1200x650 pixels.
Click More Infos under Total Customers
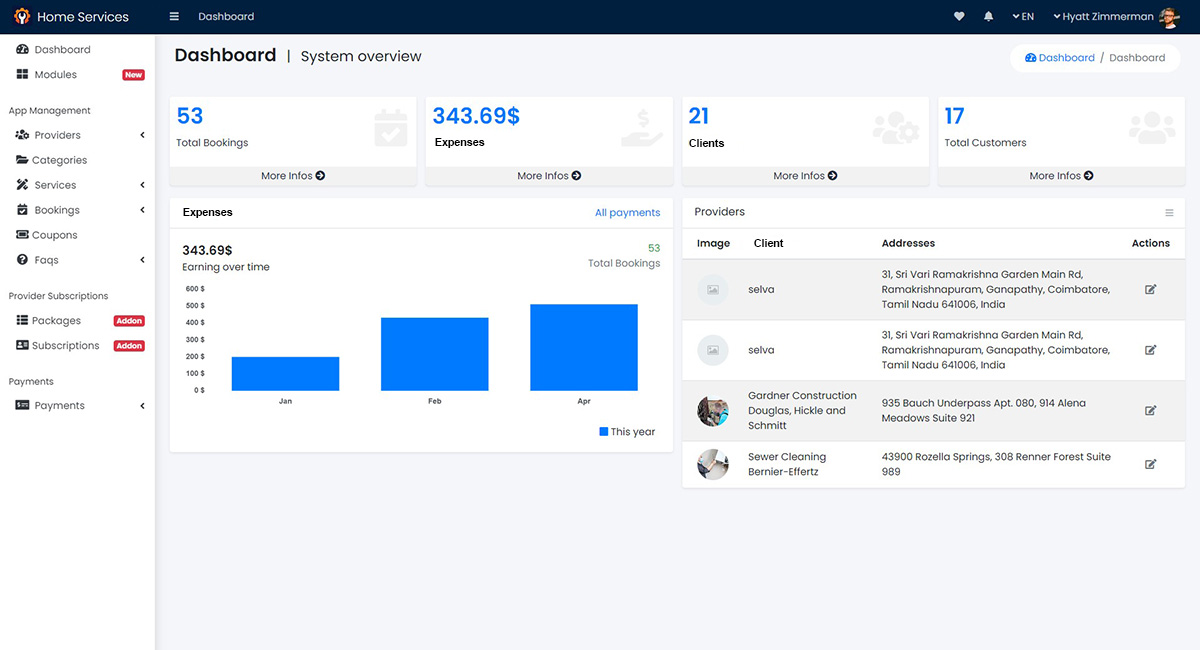[1061, 176]
